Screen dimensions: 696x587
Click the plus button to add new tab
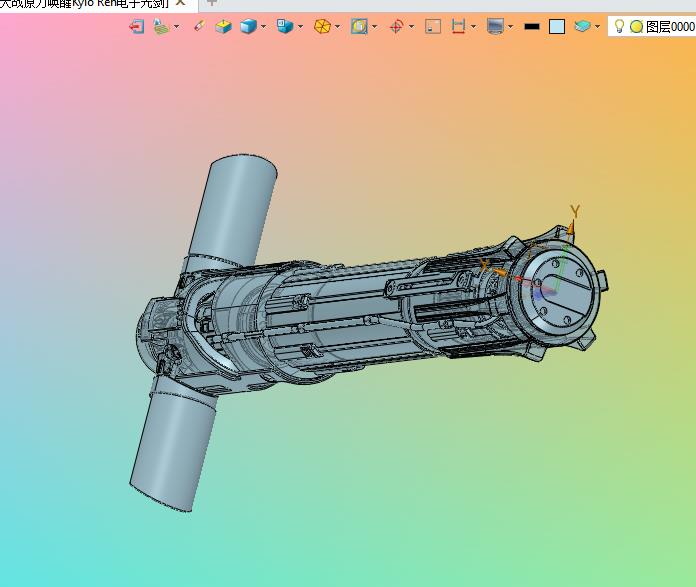coord(212,2)
